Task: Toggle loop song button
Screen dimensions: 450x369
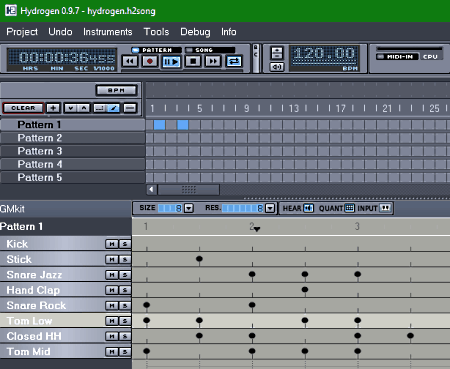Action: [x=234, y=61]
